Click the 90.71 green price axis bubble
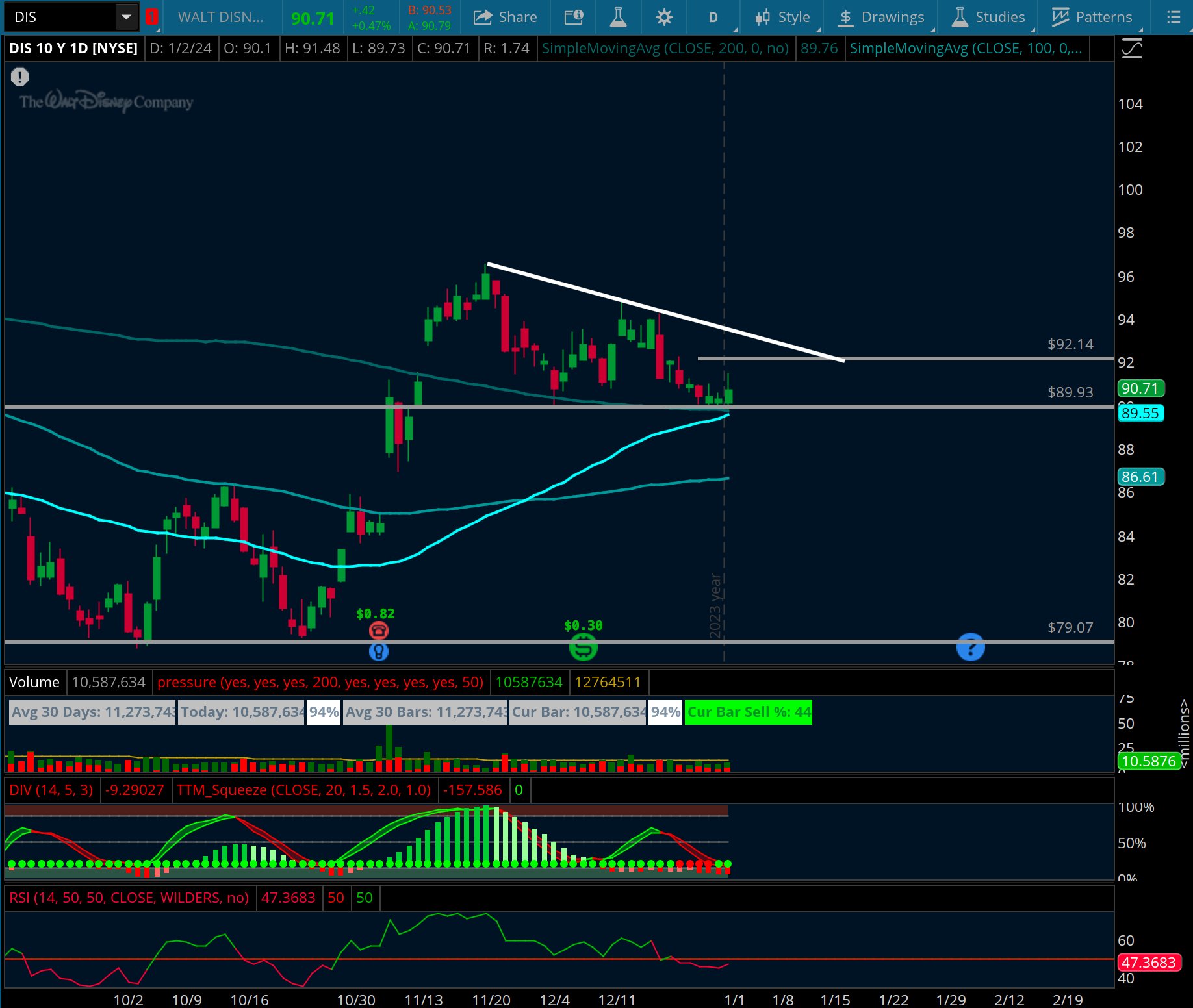1193x1008 pixels. click(1140, 388)
